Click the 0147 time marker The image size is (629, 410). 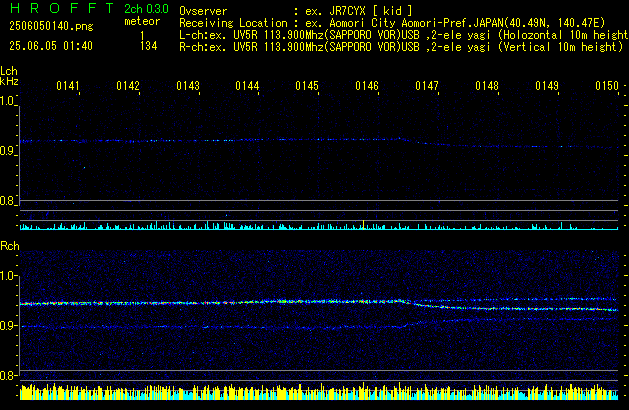(x=427, y=86)
